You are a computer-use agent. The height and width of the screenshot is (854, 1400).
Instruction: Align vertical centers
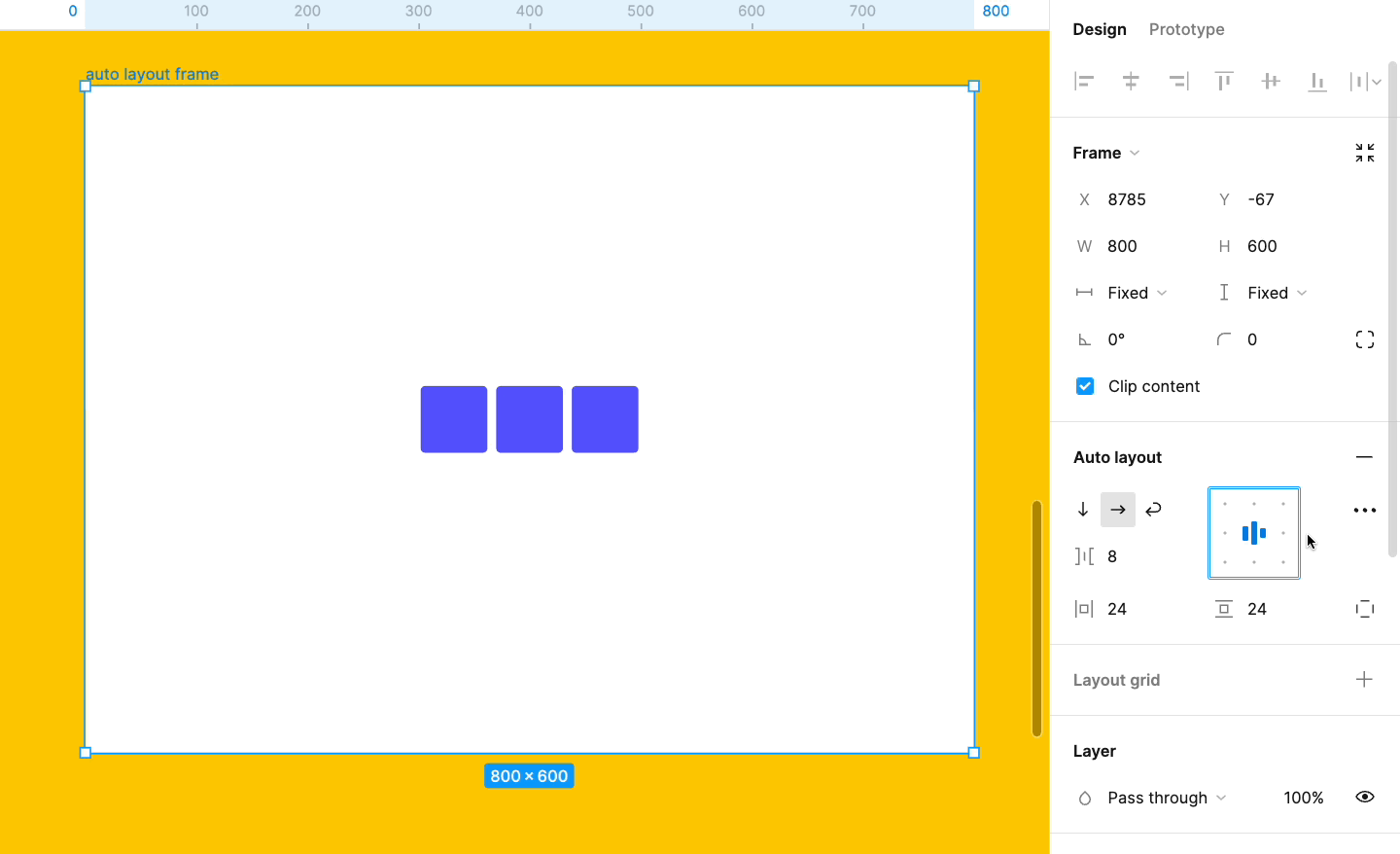coord(1271,82)
